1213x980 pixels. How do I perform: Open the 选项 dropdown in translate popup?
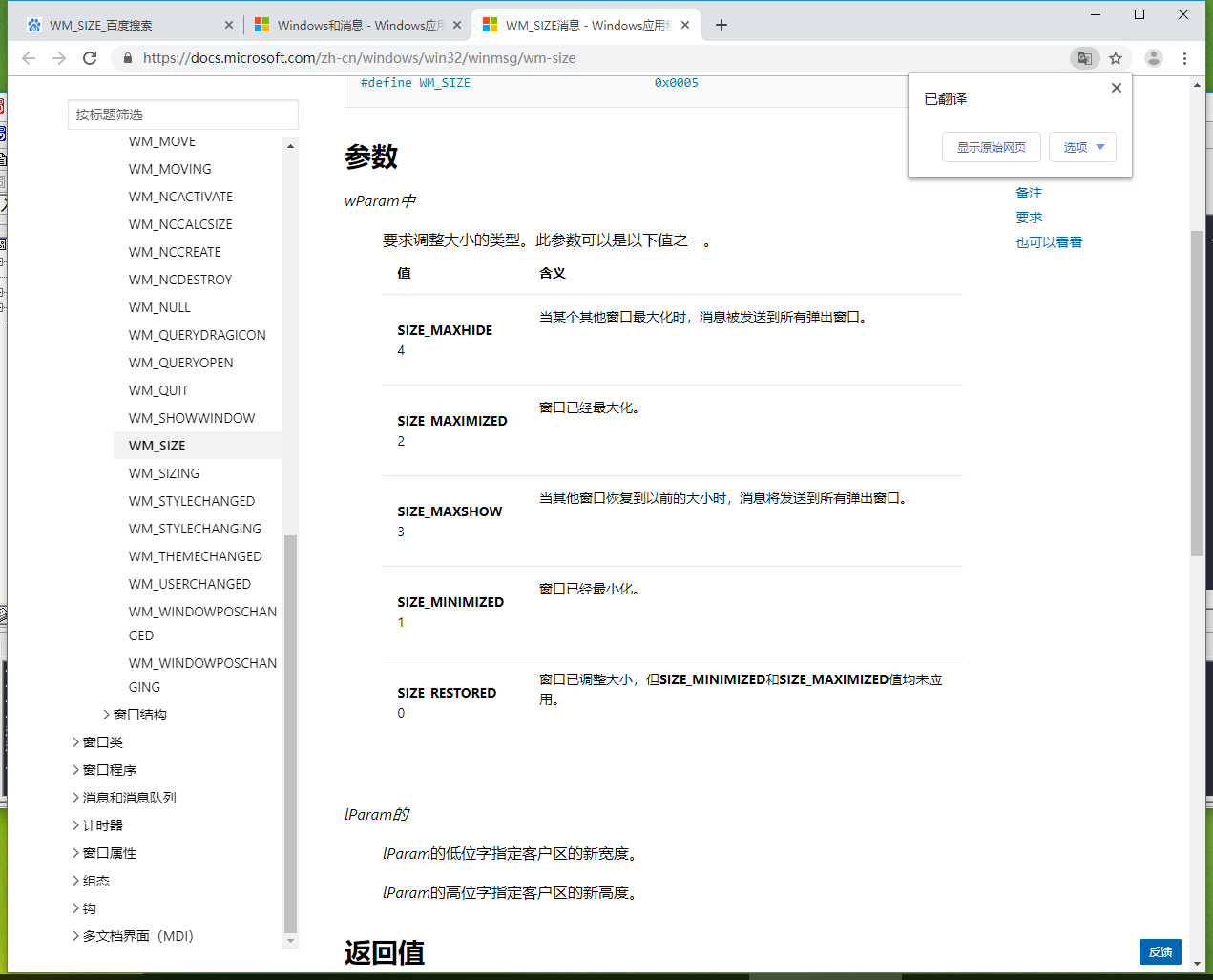click(x=1082, y=147)
